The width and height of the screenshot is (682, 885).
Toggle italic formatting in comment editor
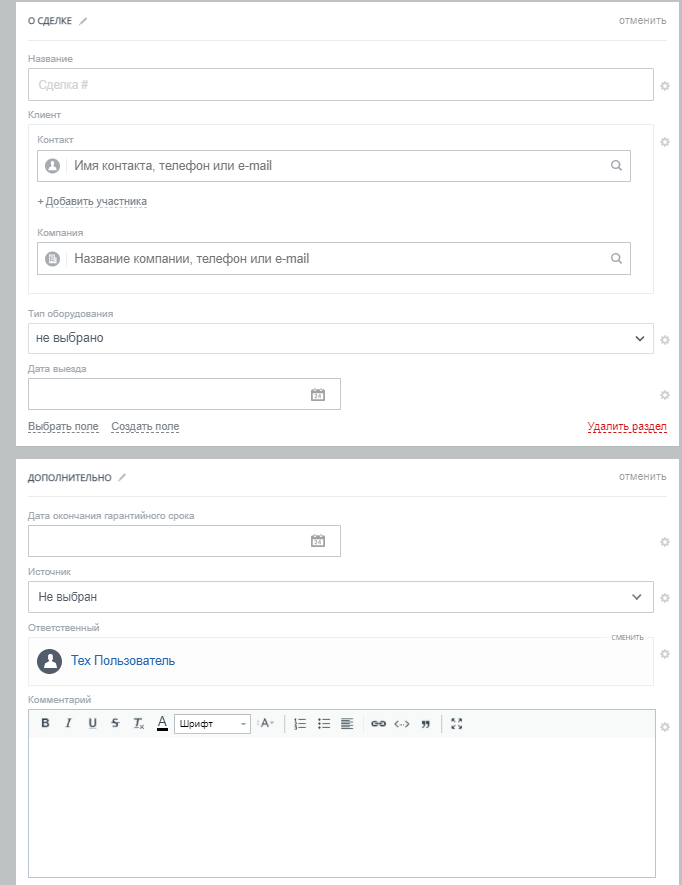68,724
